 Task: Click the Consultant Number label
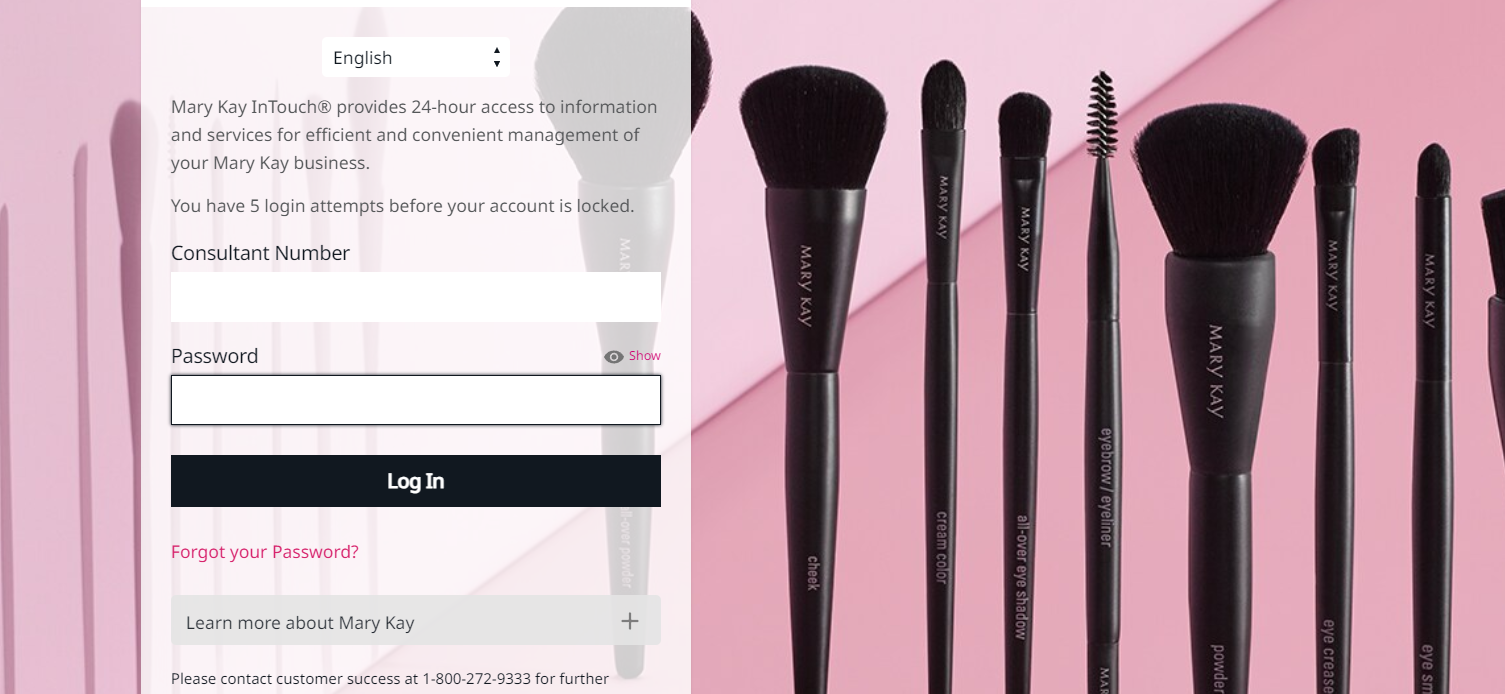tap(260, 253)
